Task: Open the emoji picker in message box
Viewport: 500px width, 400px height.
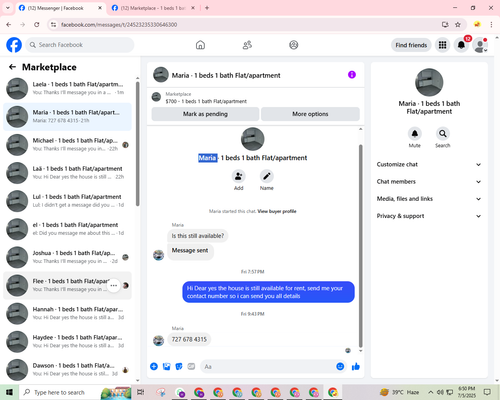Action: tap(340, 367)
